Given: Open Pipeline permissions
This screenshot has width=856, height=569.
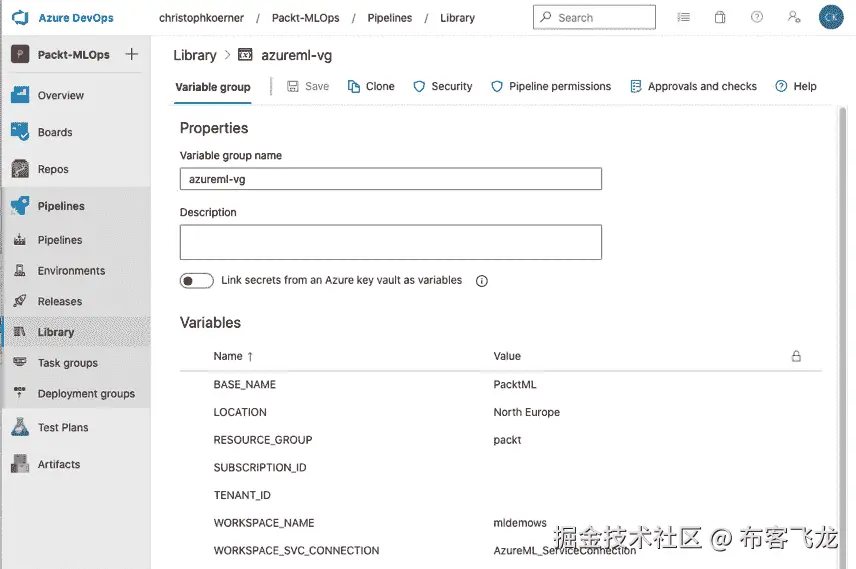Looking at the screenshot, I should click(551, 86).
